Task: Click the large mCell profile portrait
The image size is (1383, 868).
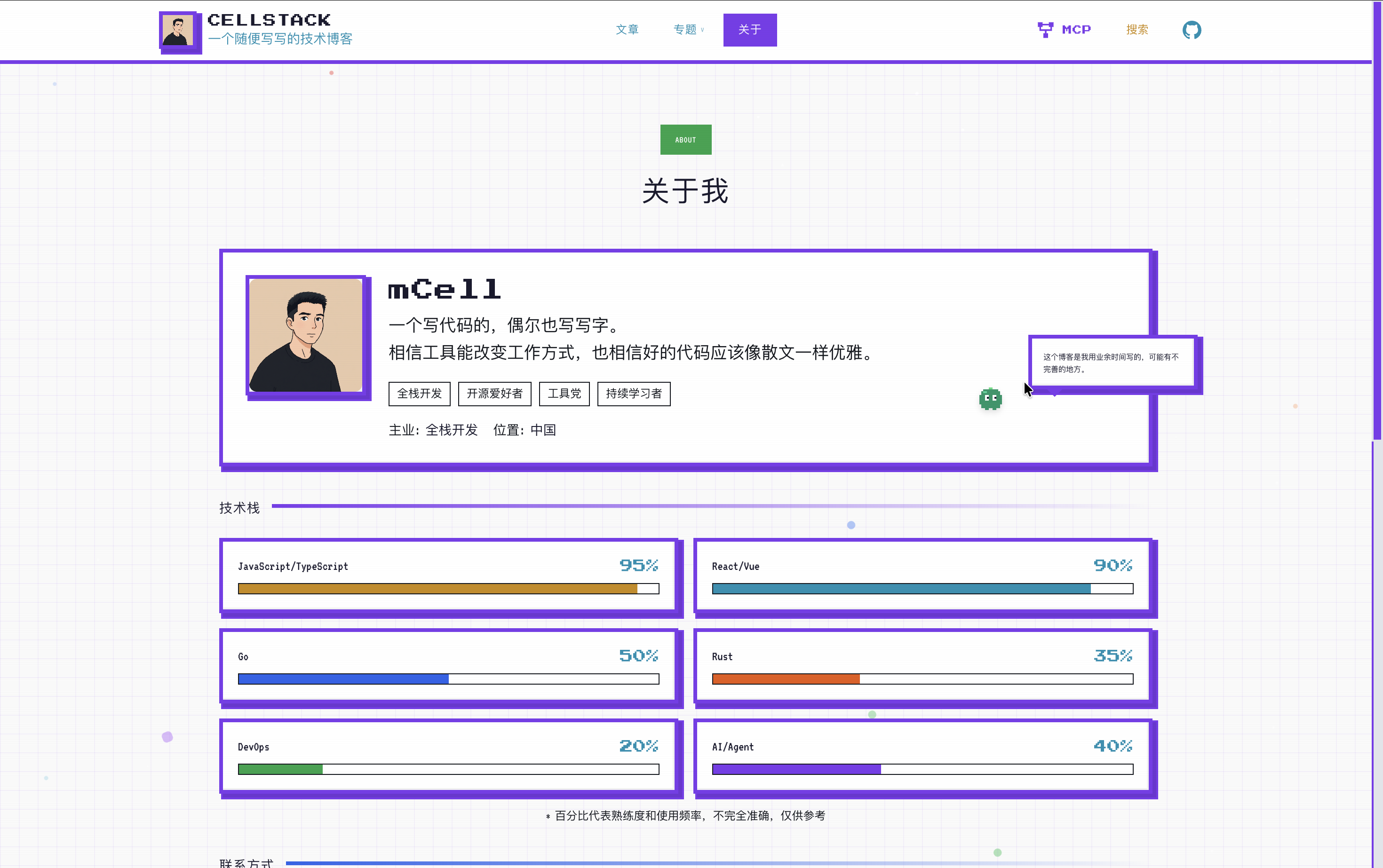Action: (306, 335)
